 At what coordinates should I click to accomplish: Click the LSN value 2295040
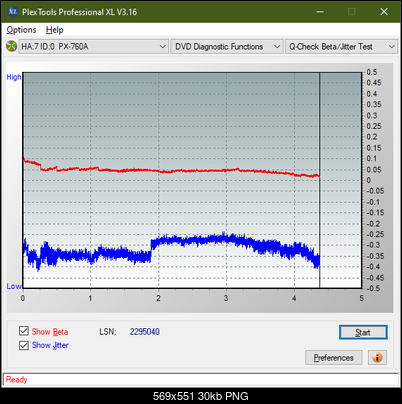145,332
